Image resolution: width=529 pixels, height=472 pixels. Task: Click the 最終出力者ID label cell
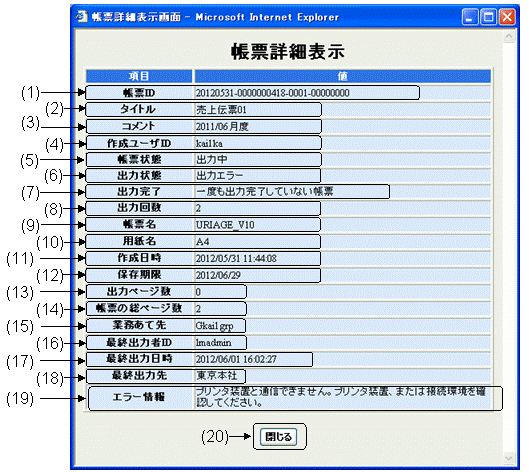[x=139, y=342]
